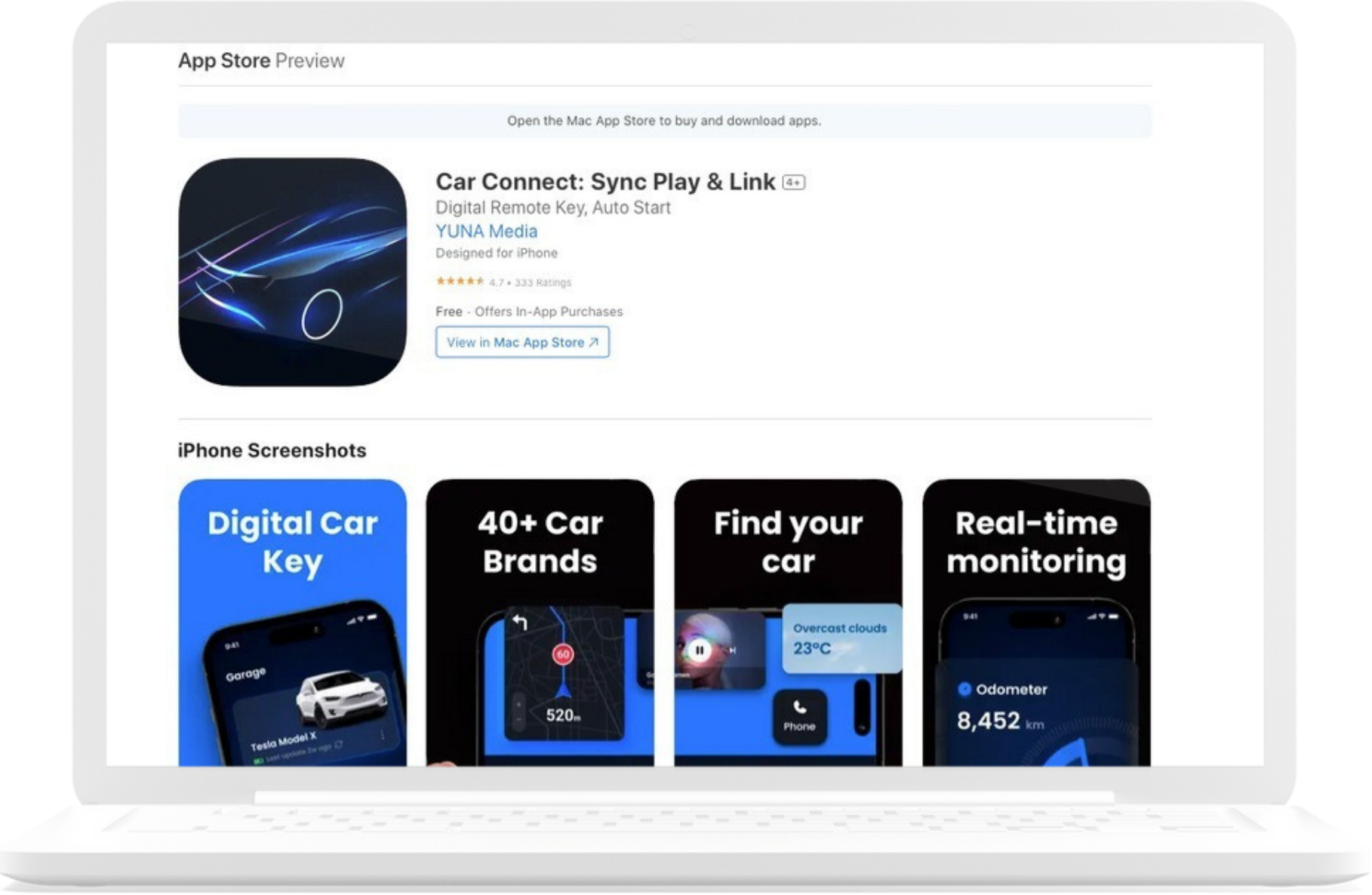Click the 4+ age rating badge
The width and height of the screenshot is (1372, 895).
tap(794, 182)
